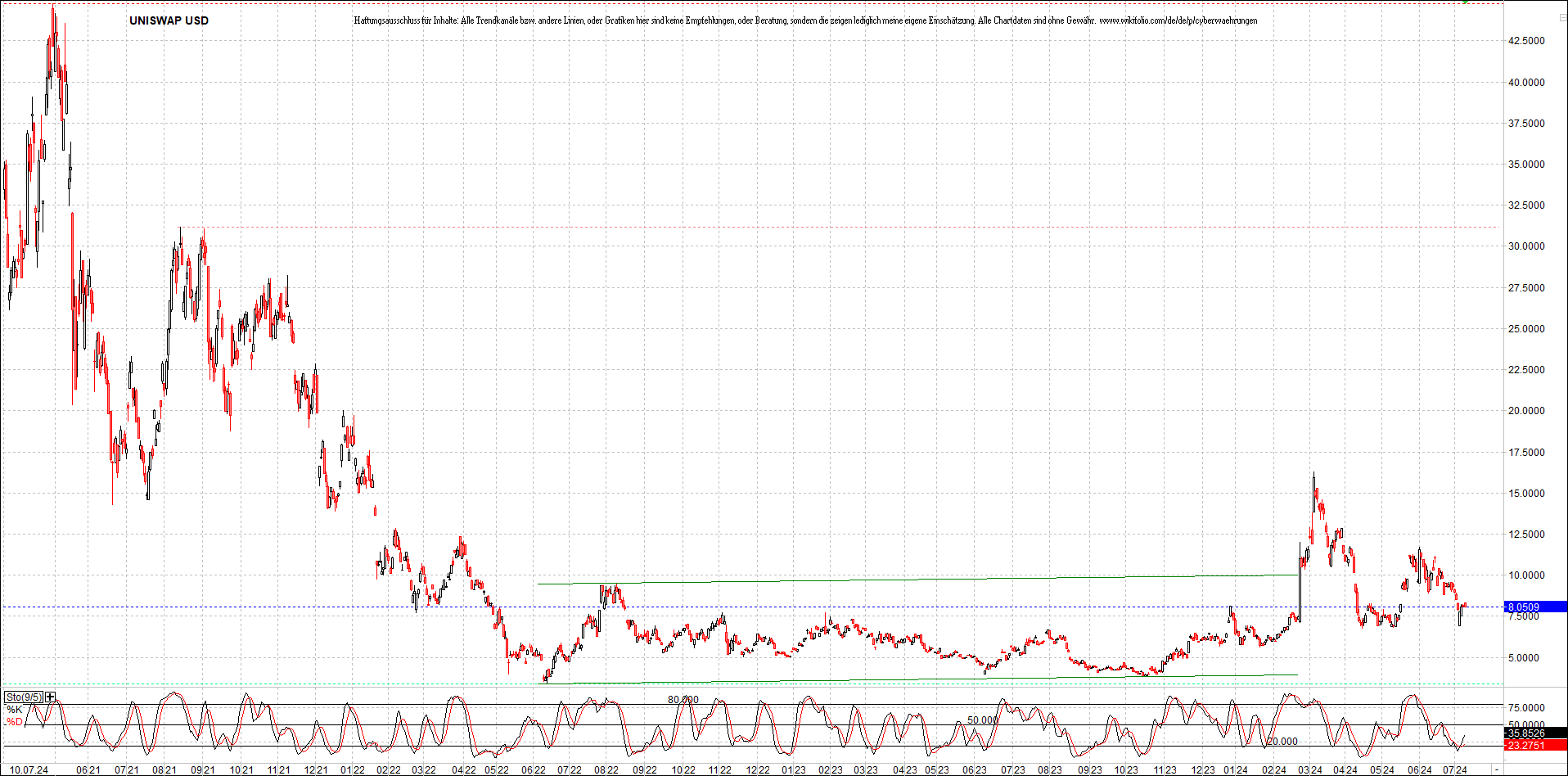Click the 12 23 time axis label
The width and height of the screenshot is (1568, 776).
tap(1203, 770)
